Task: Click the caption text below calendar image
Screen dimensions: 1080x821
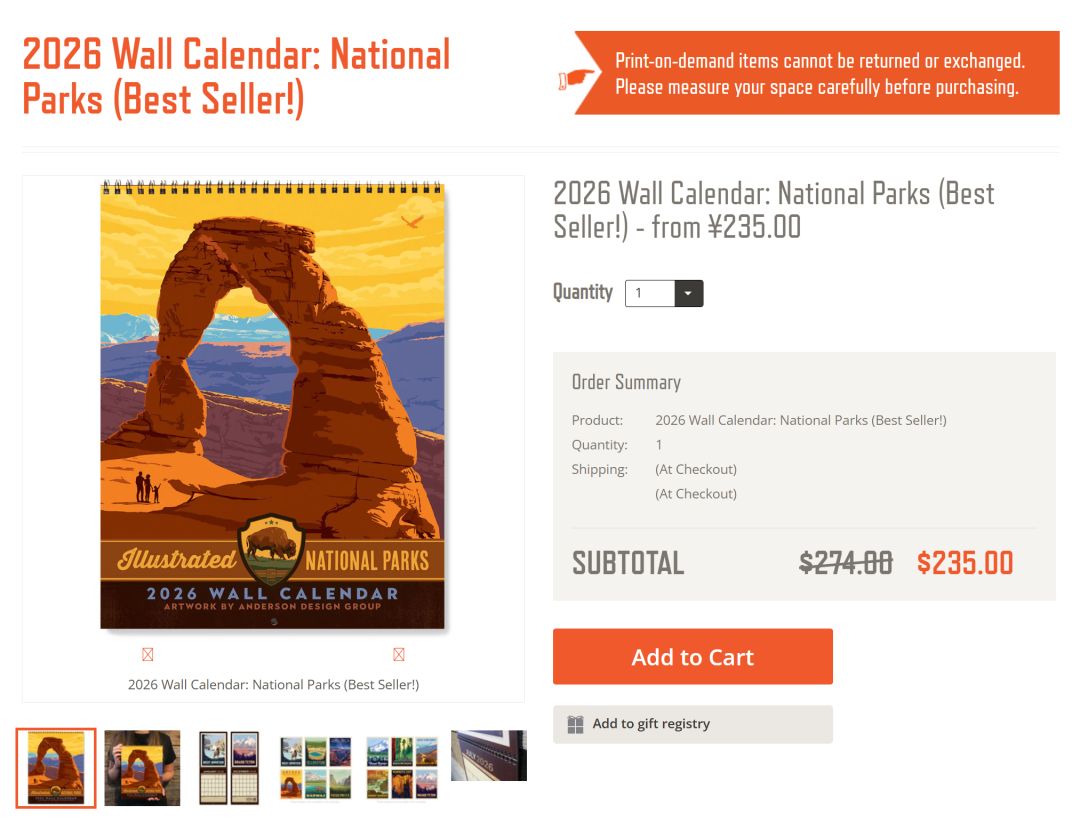Action: tap(273, 685)
